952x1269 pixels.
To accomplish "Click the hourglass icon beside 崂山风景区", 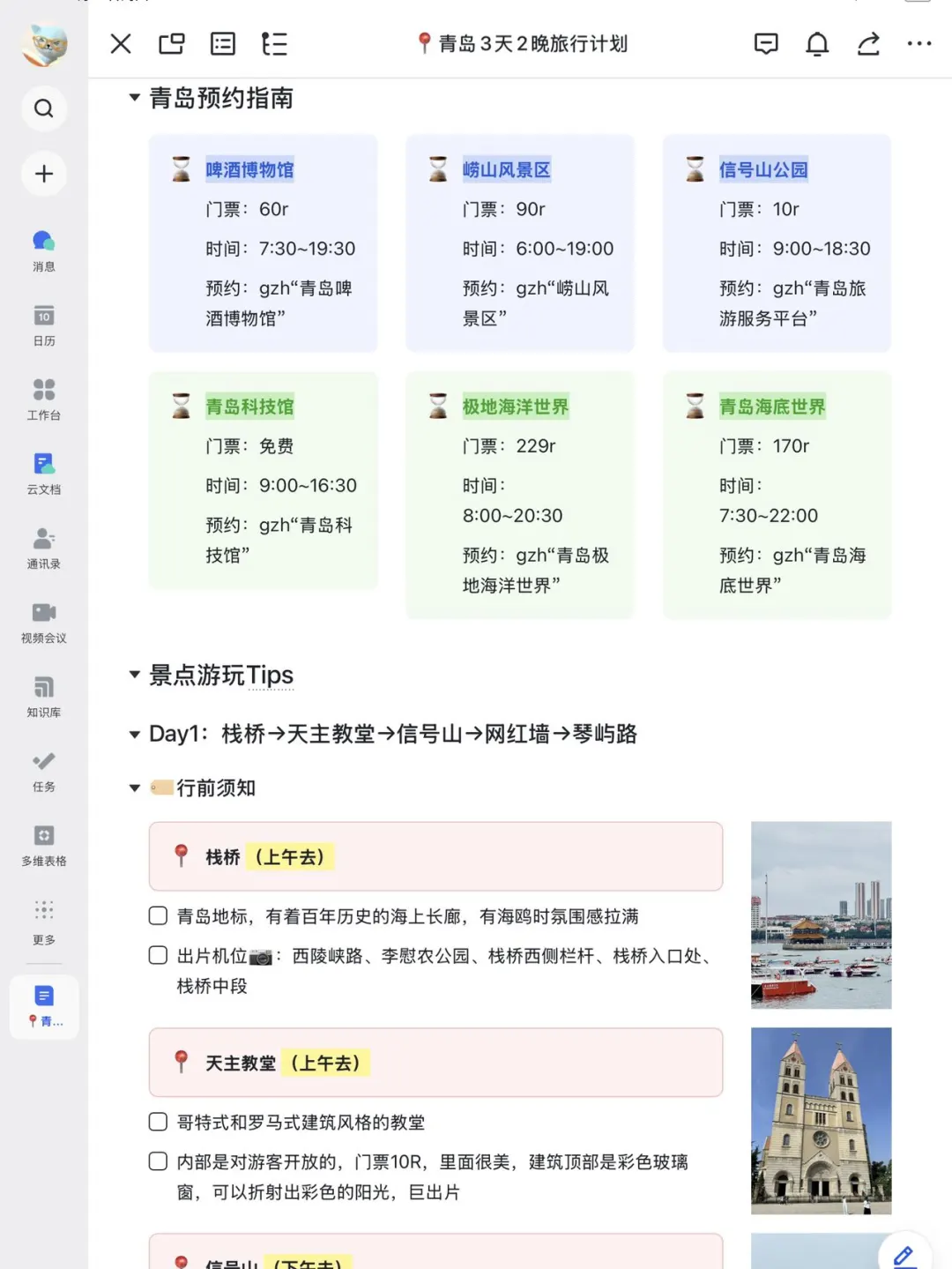I will click(x=438, y=169).
